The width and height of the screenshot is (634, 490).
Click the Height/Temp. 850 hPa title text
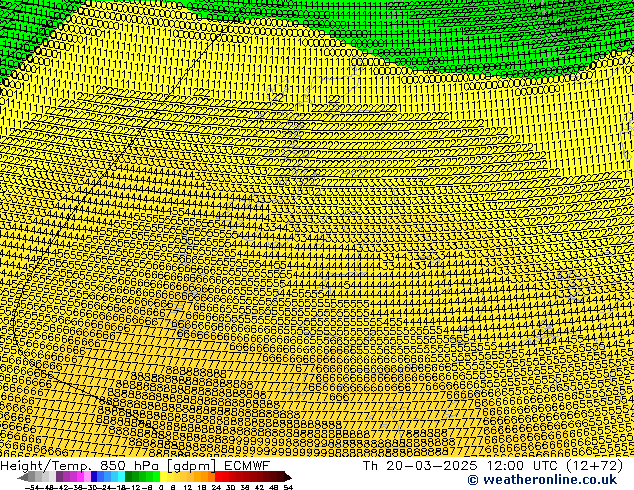80,466
